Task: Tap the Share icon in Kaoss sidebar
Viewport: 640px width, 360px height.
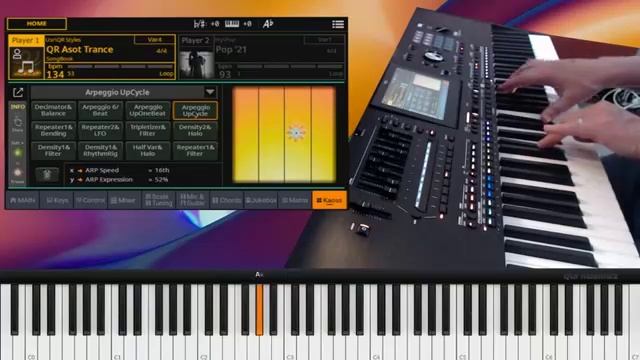Action: (18, 124)
